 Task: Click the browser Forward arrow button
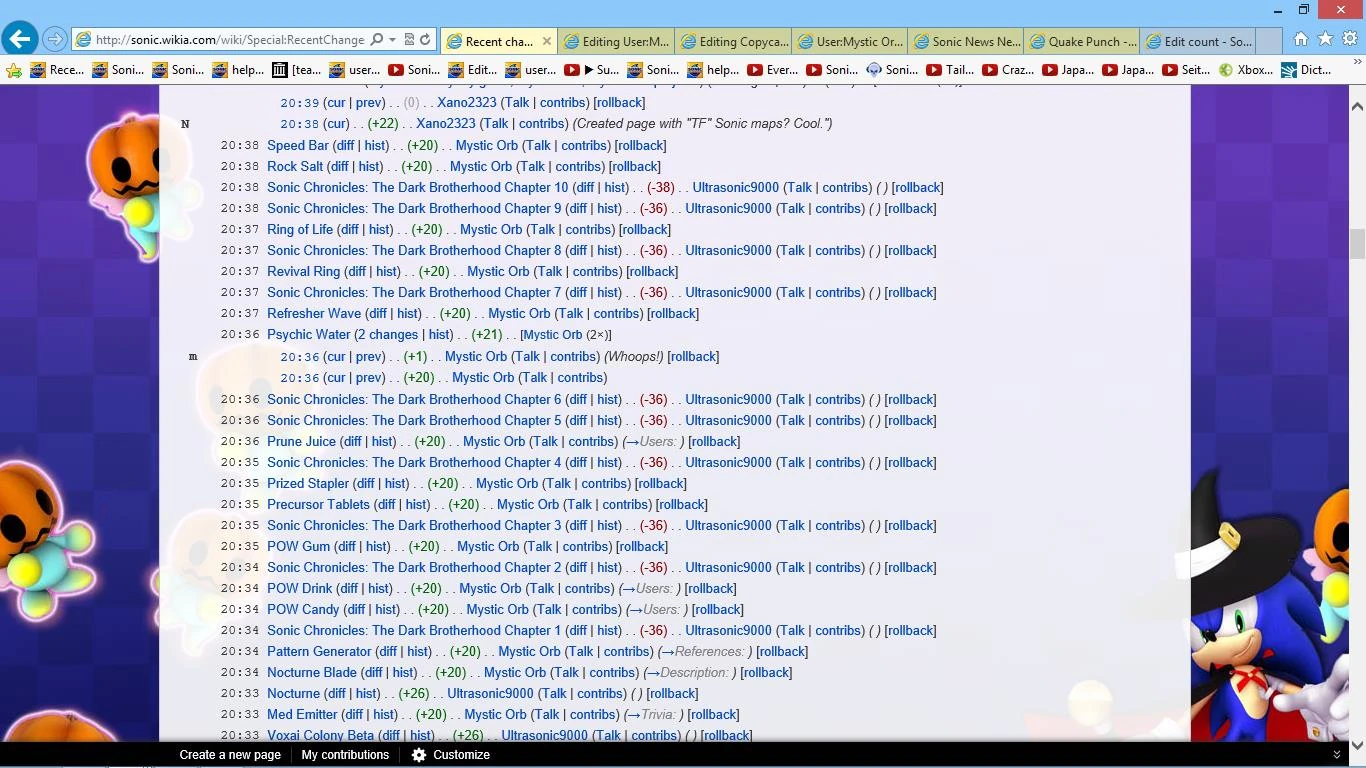click(x=55, y=40)
